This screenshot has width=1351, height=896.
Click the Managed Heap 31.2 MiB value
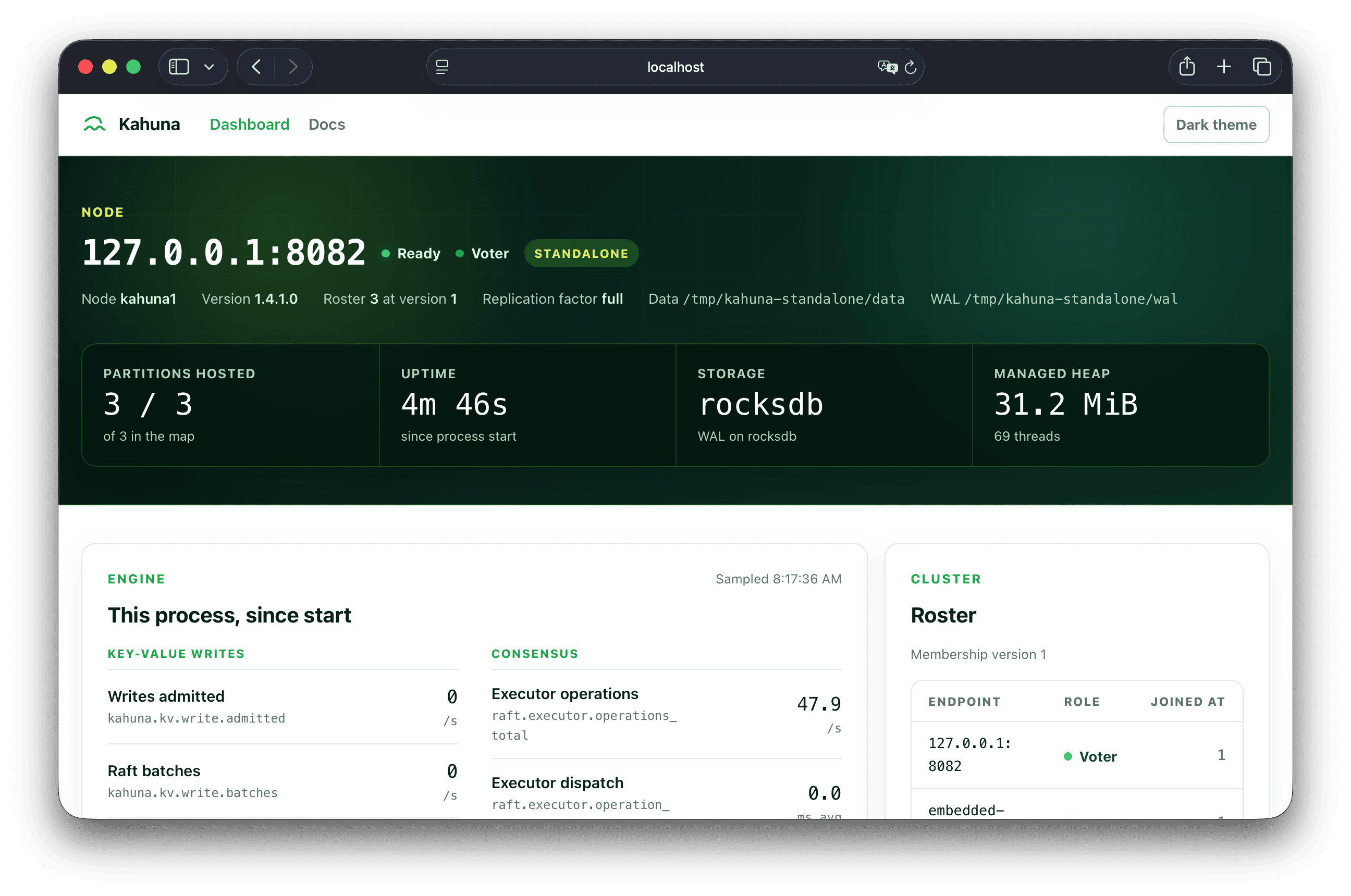coord(1066,405)
